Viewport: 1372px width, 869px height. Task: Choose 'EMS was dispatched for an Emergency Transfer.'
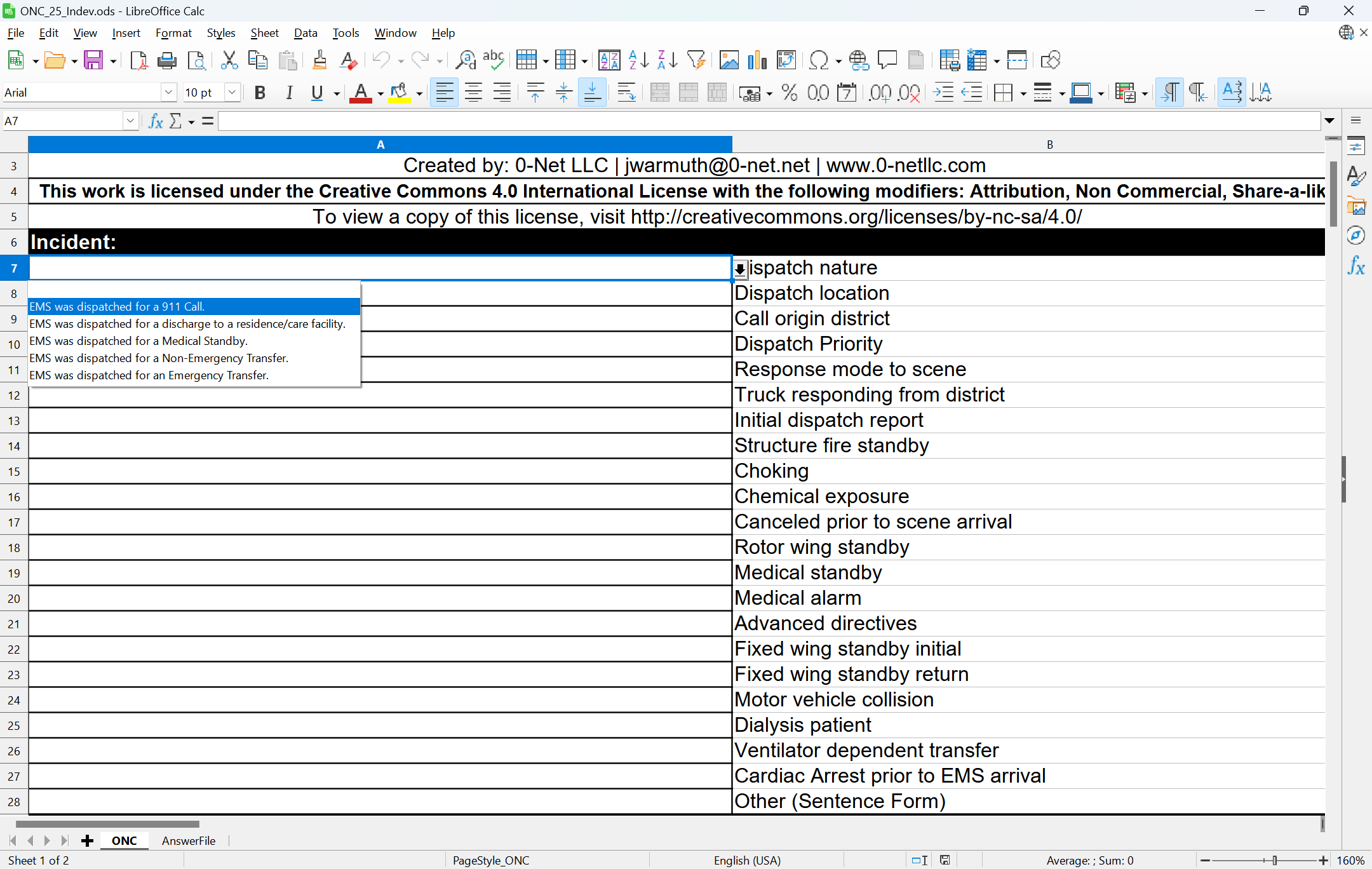[149, 375]
